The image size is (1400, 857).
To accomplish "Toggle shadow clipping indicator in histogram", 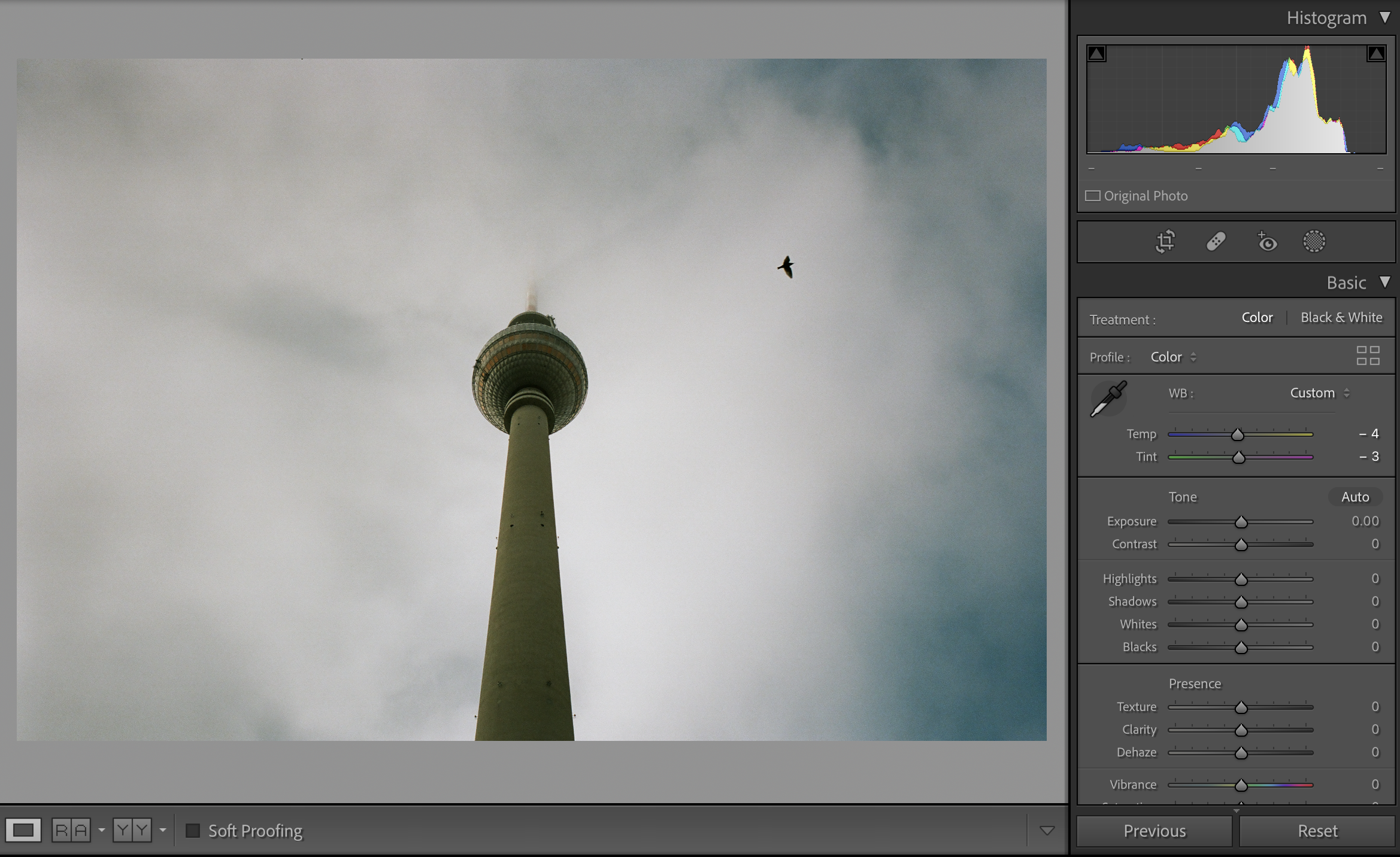I will tap(1097, 54).
